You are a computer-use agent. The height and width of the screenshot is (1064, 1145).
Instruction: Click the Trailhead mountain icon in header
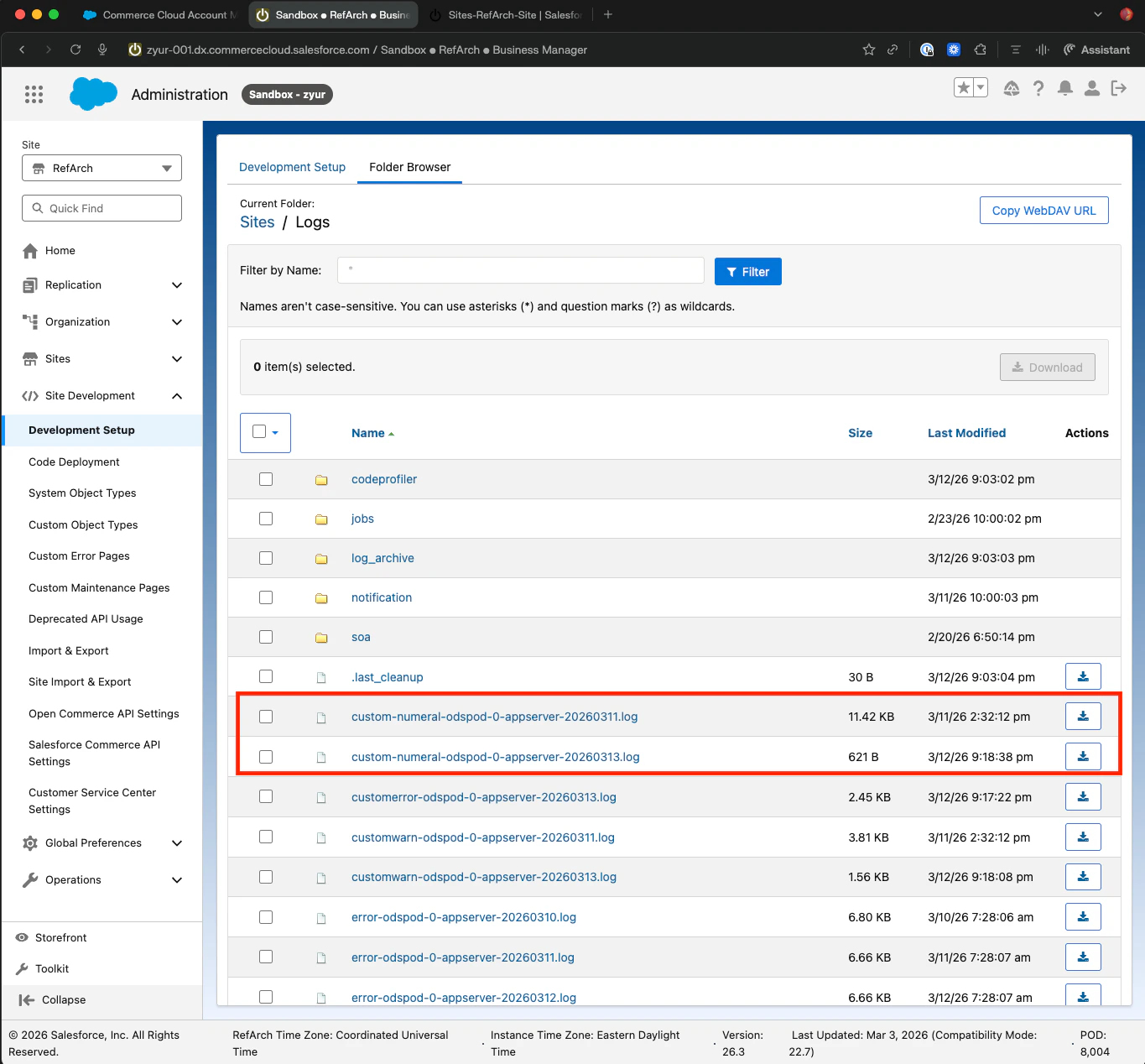coord(1012,88)
